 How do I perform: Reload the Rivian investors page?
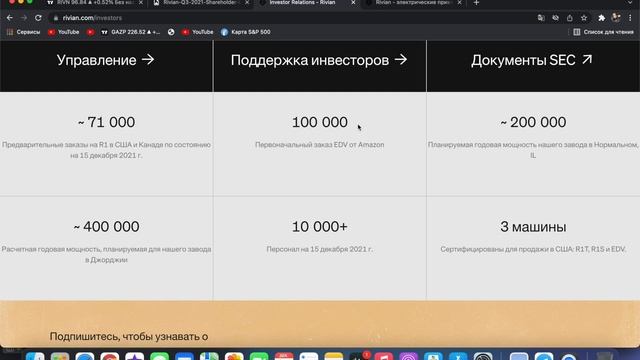tap(38, 18)
